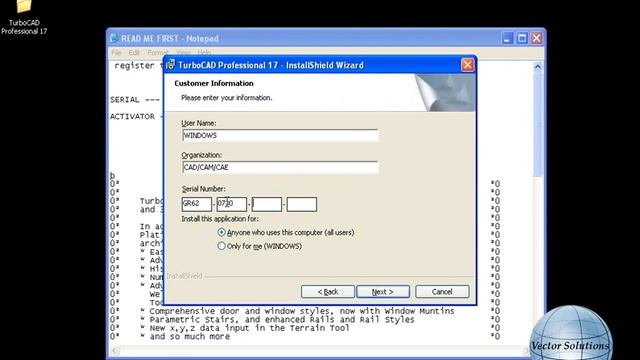Maximize the READ ME FIRST Notepad window
640x360 pixels.
pos(522,38)
